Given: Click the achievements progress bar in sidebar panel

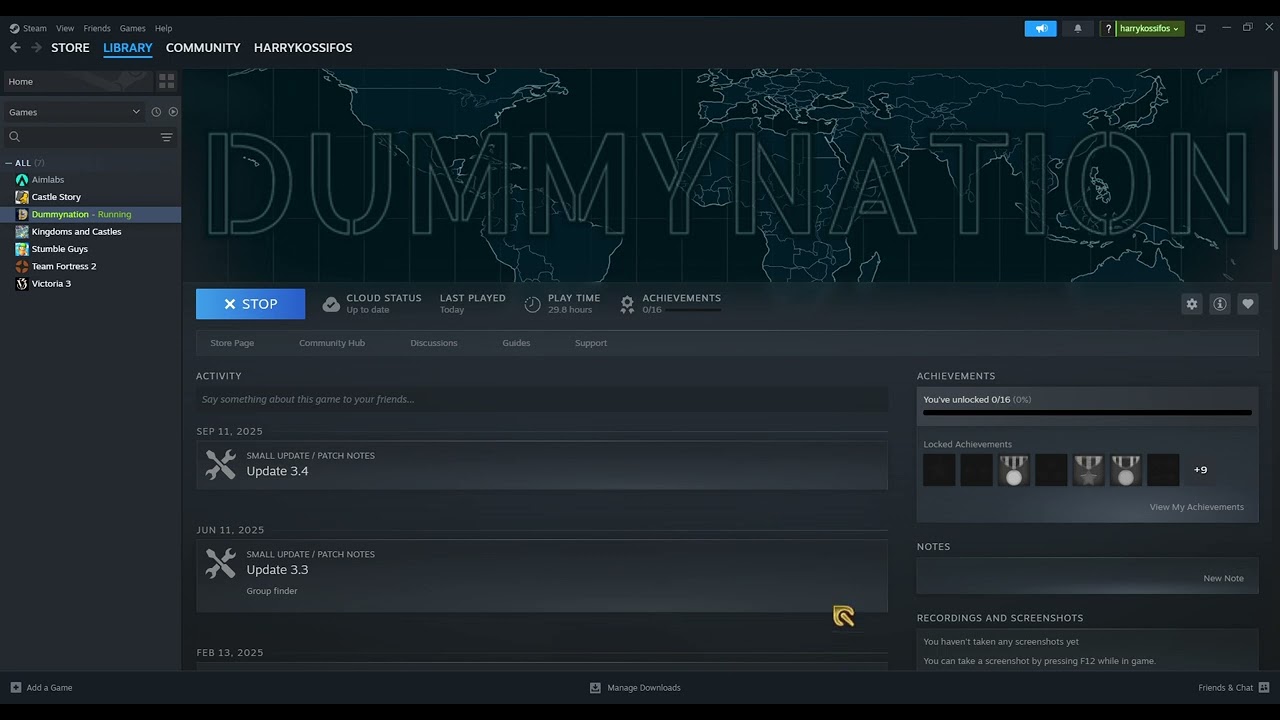Looking at the screenshot, I should point(1087,412).
